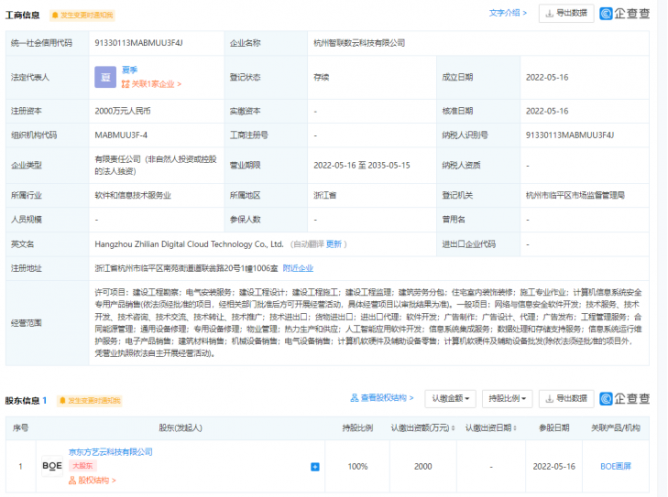Image resolution: width=668 pixels, height=497 pixels.
Task: Click the legal representative avatar icon
Action: (x=104, y=77)
